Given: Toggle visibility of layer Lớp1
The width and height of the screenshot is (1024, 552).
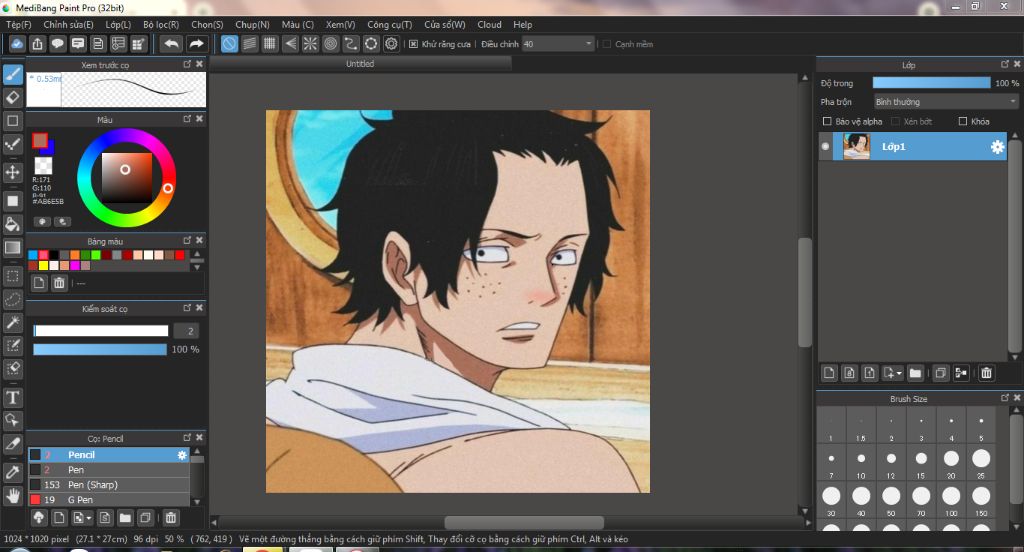Looking at the screenshot, I should pos(825,147).
